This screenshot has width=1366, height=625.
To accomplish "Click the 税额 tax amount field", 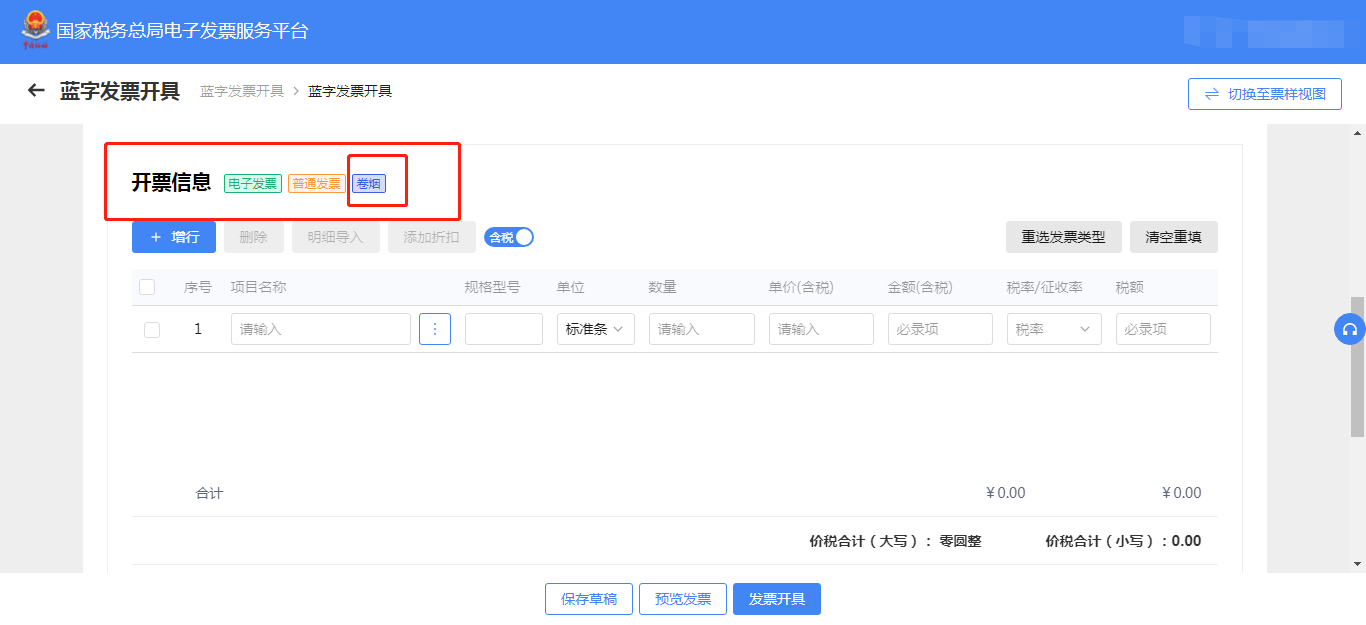I will (1163, 329).
